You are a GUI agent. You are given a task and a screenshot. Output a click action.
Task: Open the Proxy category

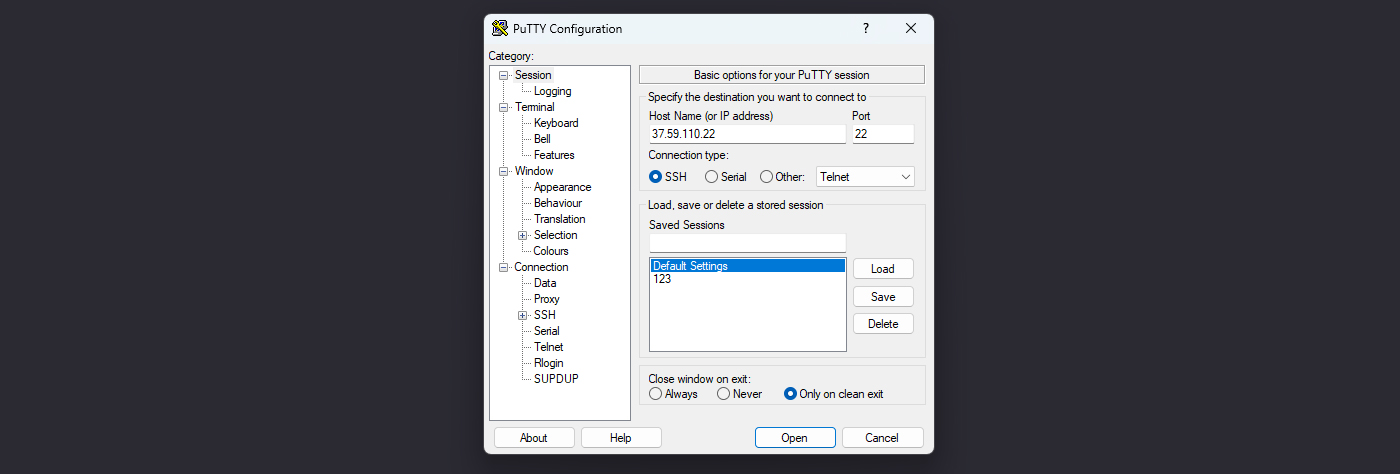click(x=547, y=299)
